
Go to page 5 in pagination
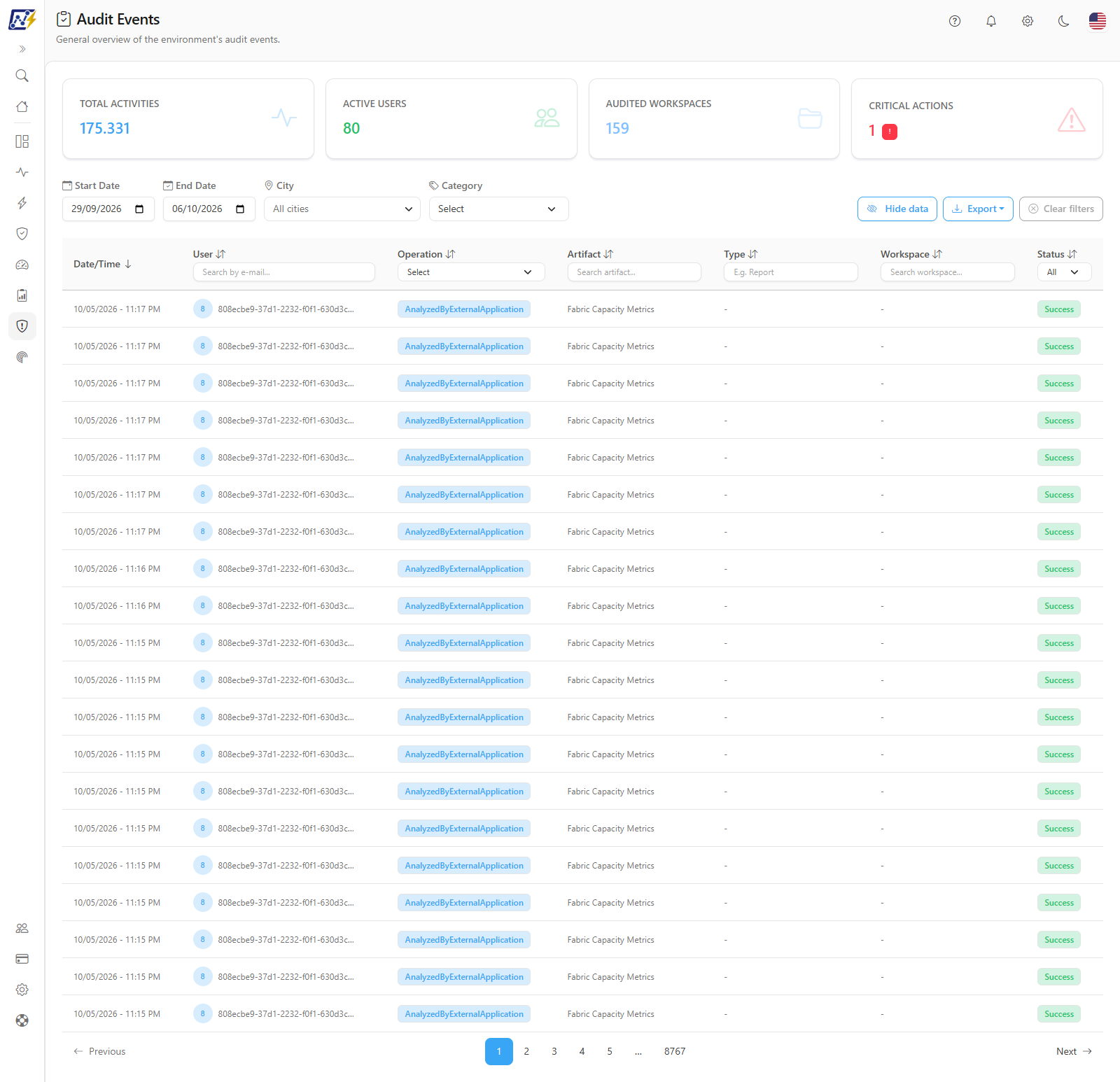tap(610, 1051)
